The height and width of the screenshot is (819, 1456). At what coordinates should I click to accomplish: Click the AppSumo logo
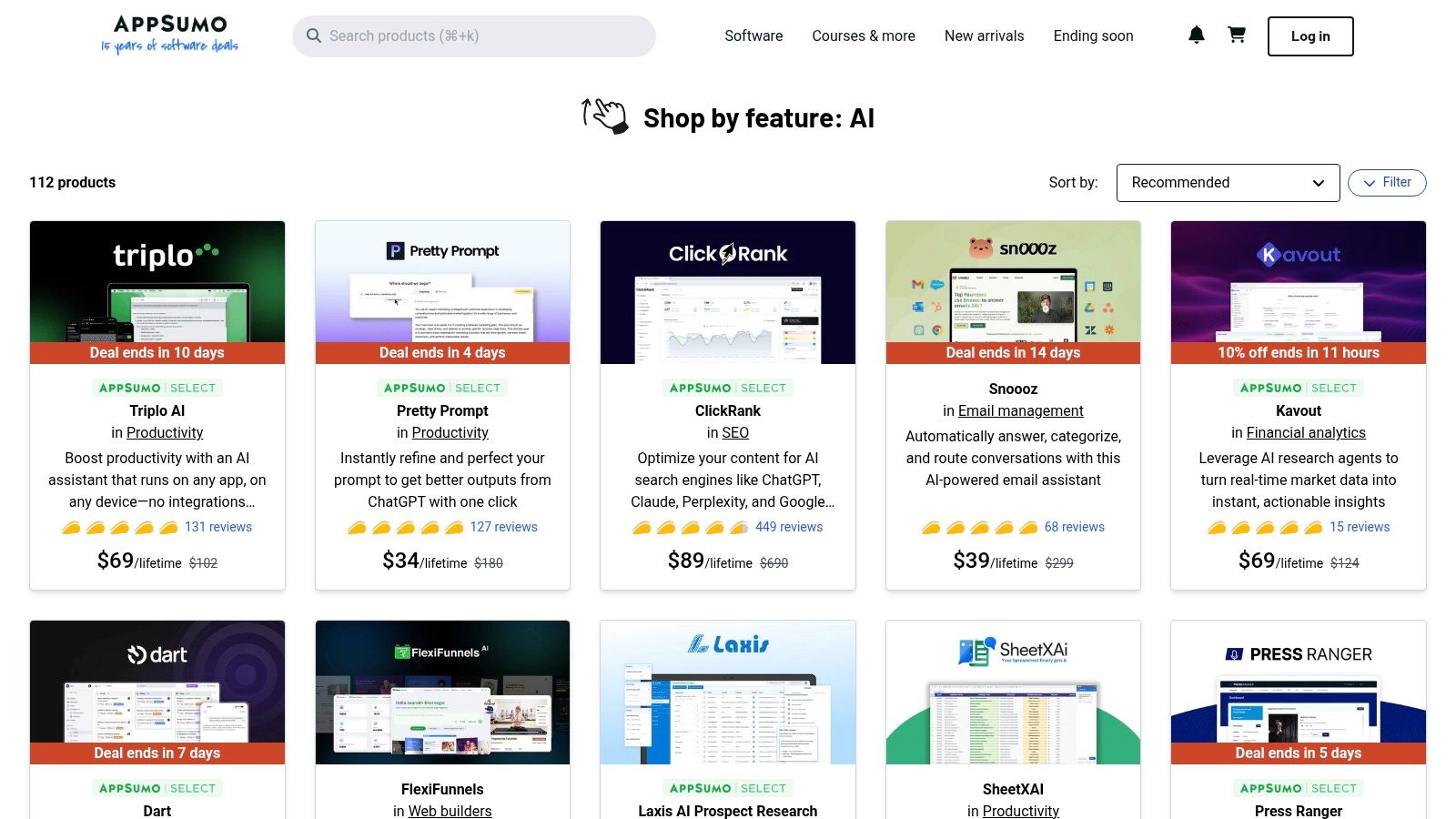click(169, 35)
